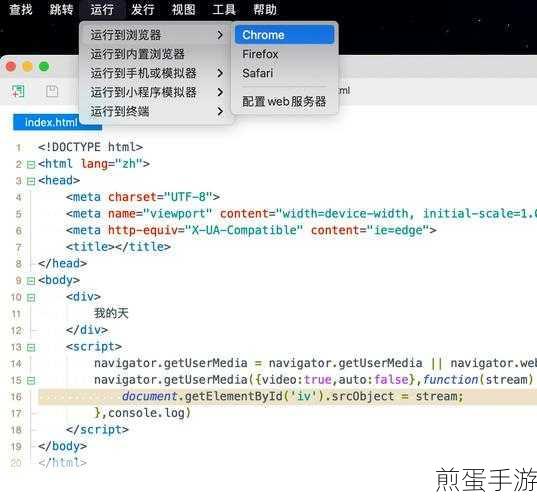Expand submenu arrow of 运行到浏览器

(x=220, y=35)
